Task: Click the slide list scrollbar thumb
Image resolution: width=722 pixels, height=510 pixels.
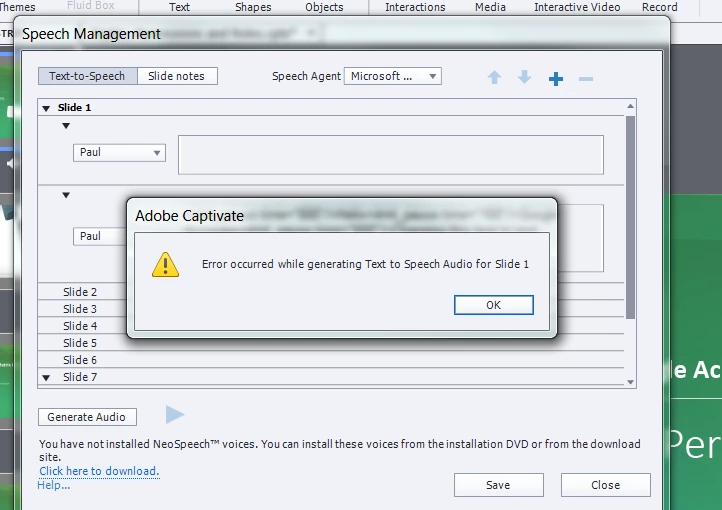Action: [630, 217]
